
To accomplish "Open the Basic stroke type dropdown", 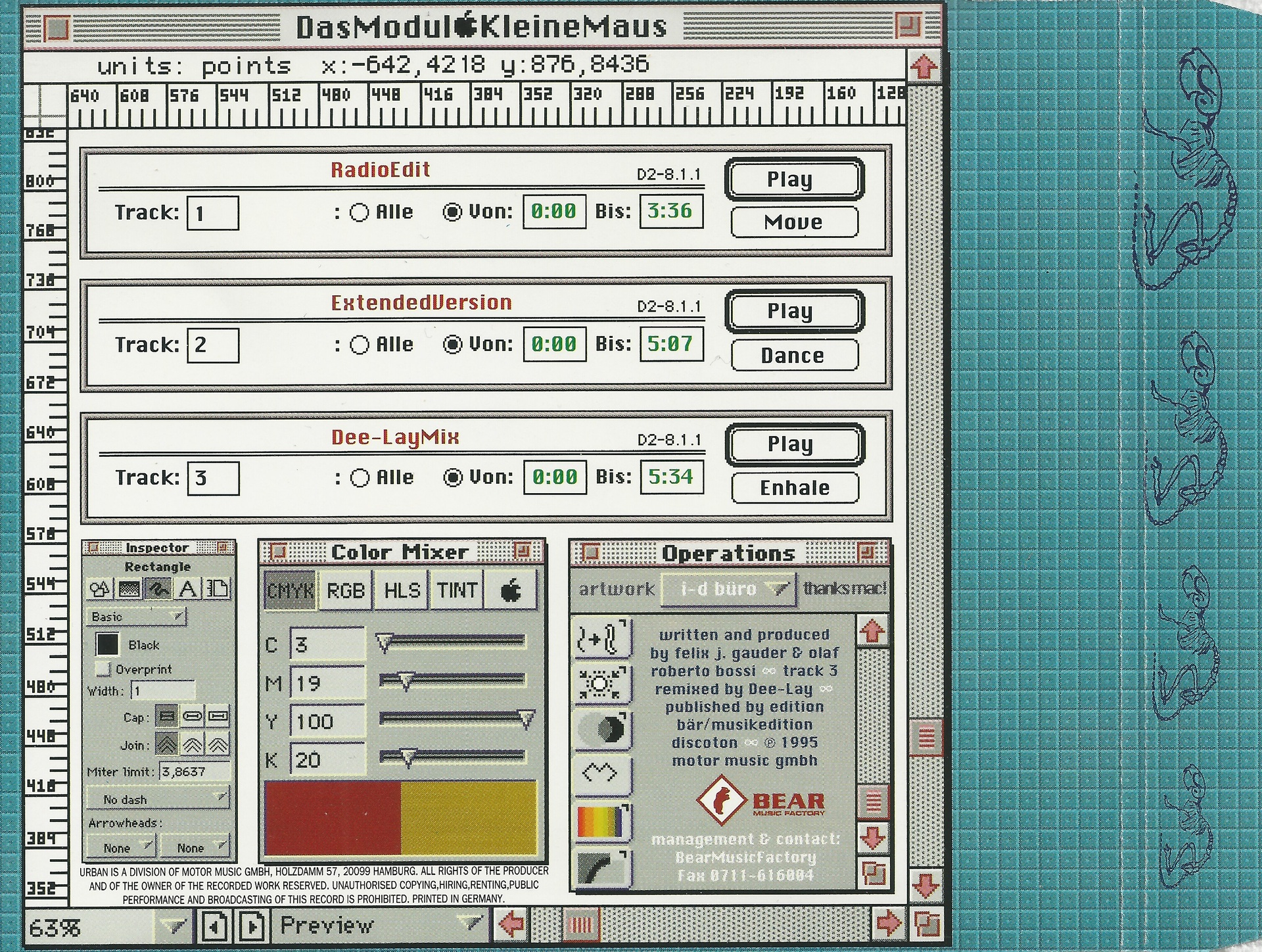I will pyautogui.click(x=136, y=617).
